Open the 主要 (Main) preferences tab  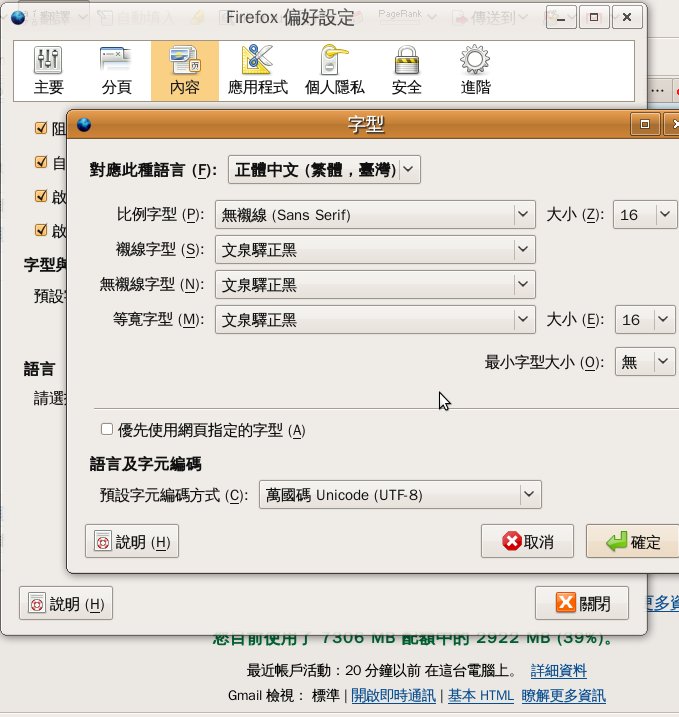[48, 71]
